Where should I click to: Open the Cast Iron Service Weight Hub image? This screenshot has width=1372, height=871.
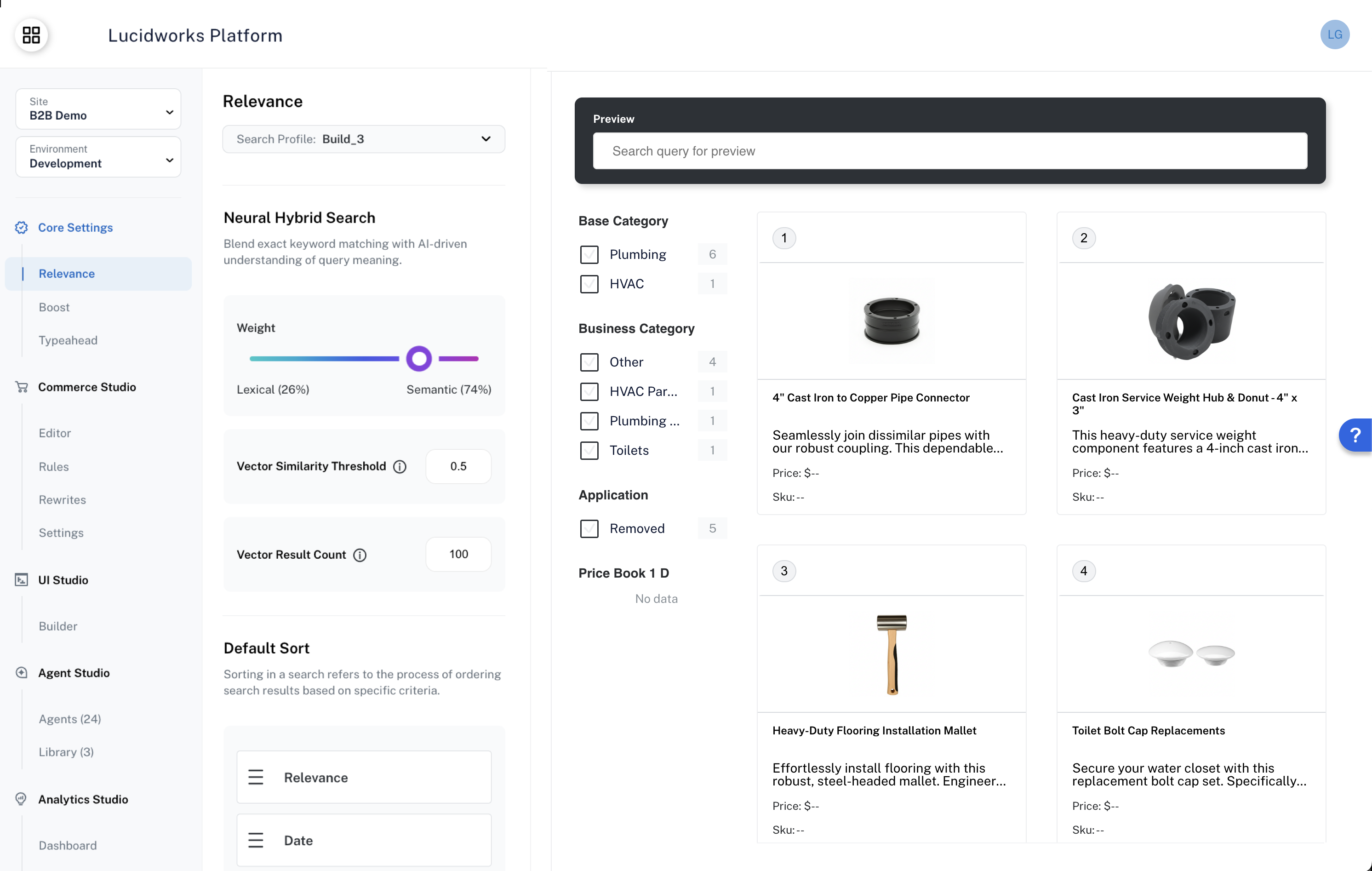[1191, 321]
